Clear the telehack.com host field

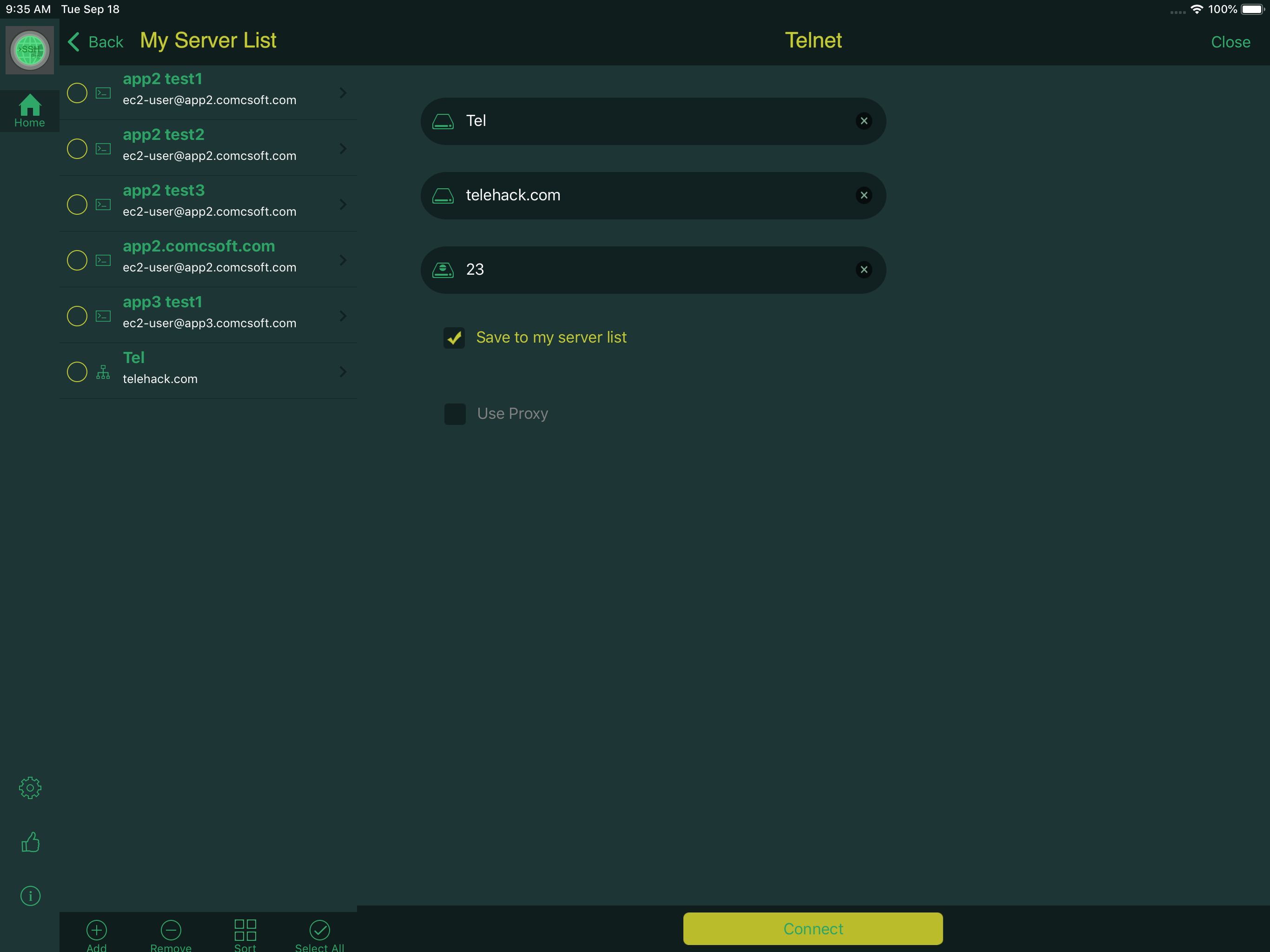[864, 195]
